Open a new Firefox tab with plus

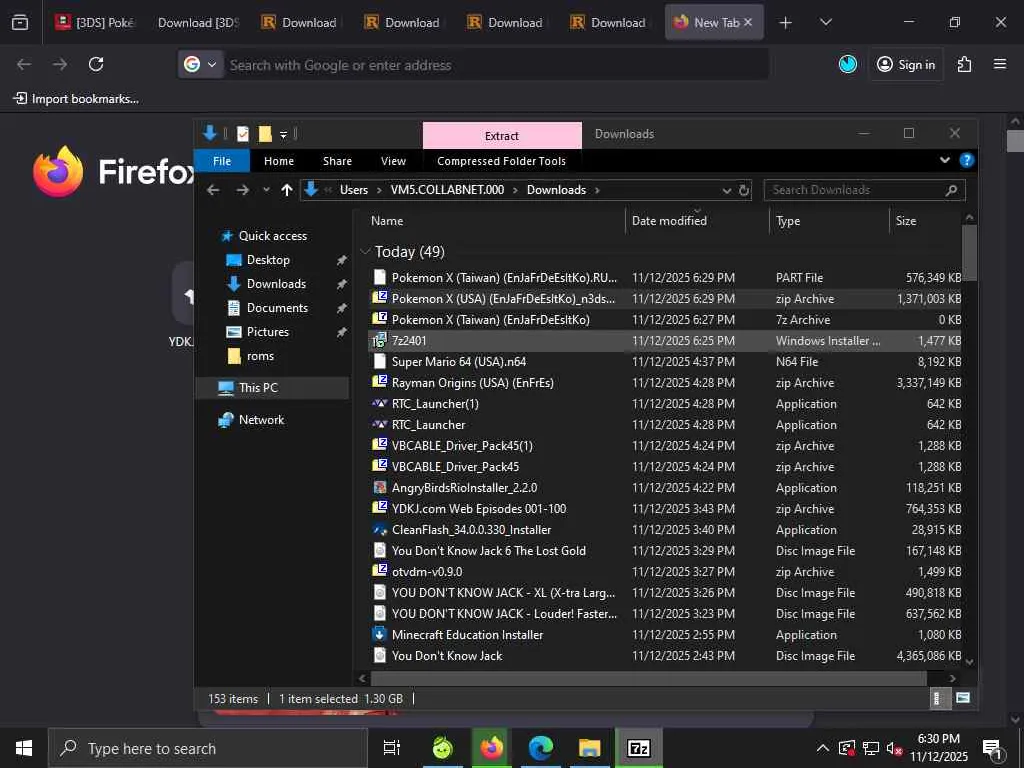(786, 23)
